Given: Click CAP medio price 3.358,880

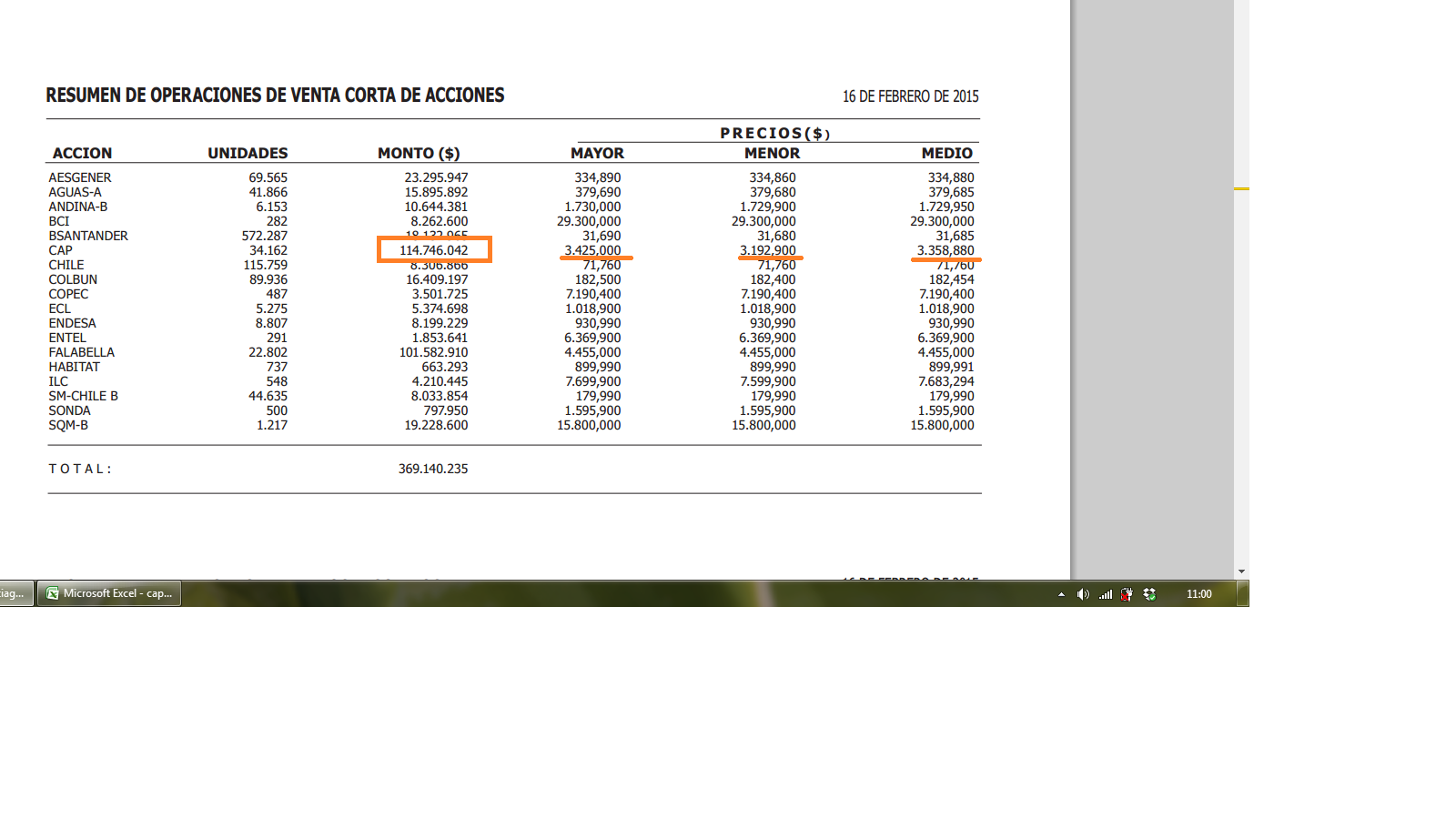Looking at the screenshot, I should tap(945, 250).
